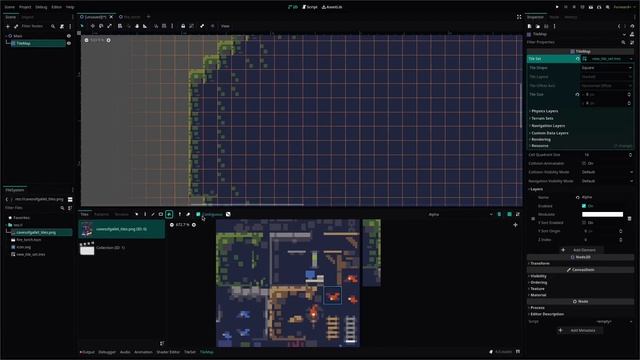Open the Debug menu
The width and height of the screenshot is (640, 360).
click(x=41, y=7)
